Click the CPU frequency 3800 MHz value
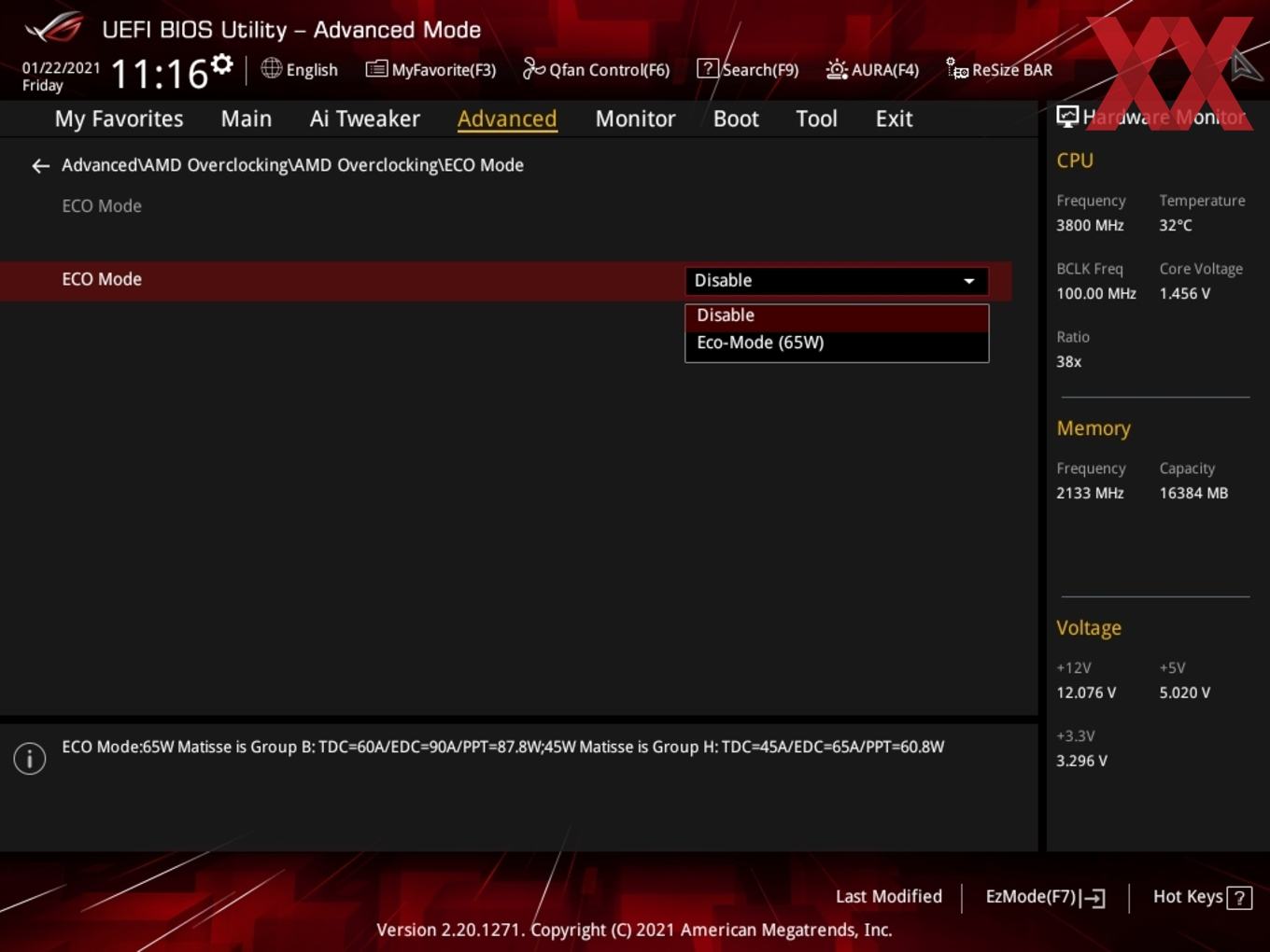 1090,225
